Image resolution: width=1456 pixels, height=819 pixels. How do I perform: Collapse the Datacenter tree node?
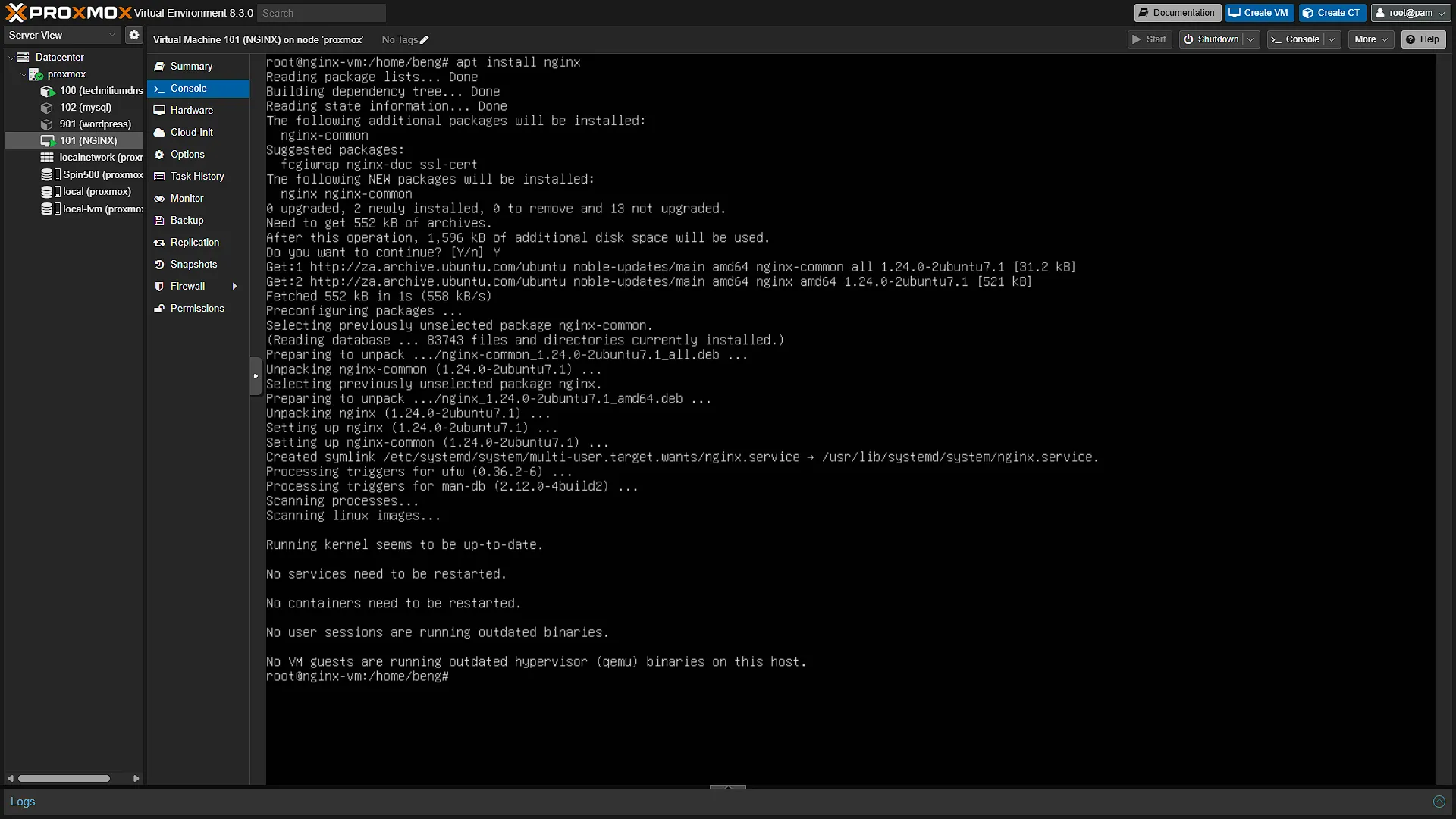(x=11, y=58)
